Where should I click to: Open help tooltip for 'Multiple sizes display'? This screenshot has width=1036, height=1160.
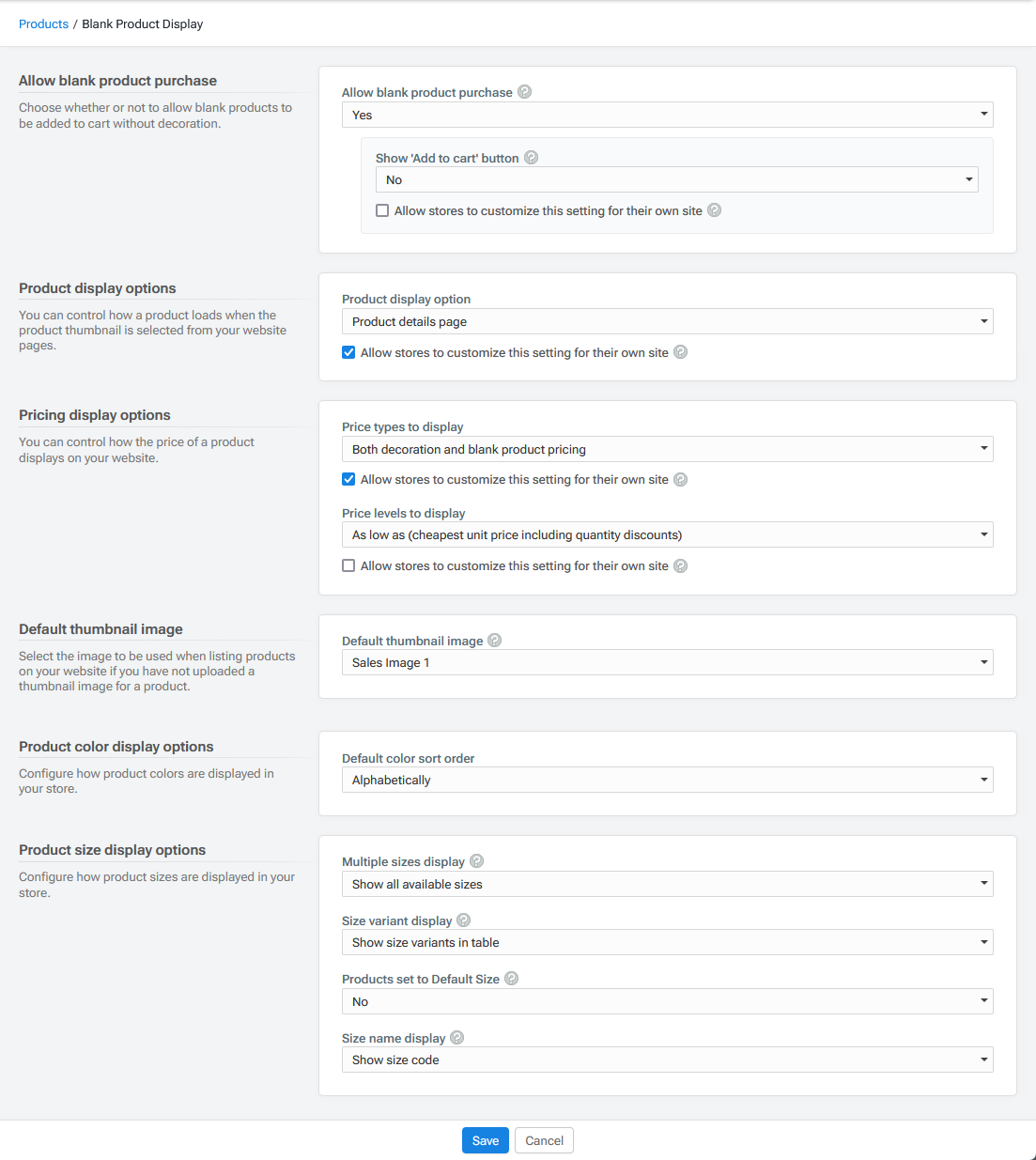click(476, 860)
